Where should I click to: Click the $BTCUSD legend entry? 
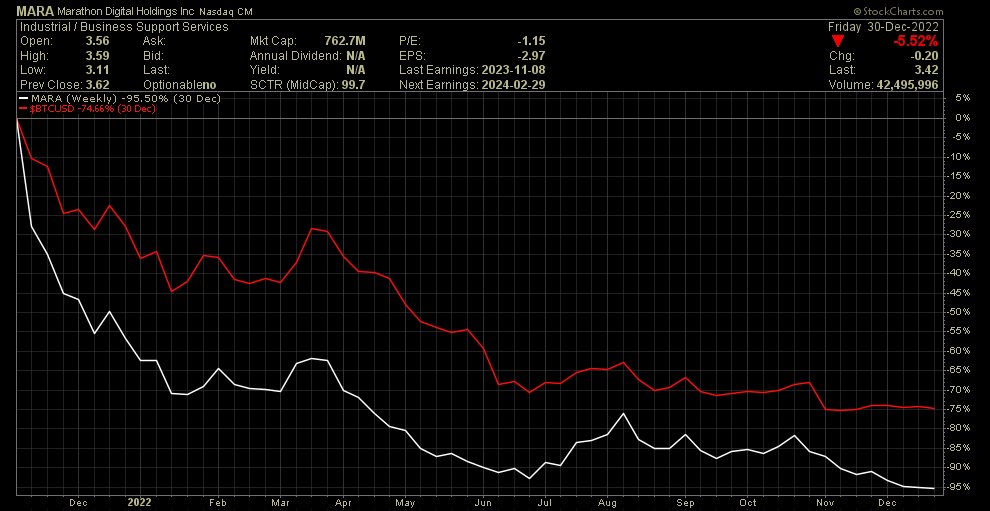(x=70, y=109)
